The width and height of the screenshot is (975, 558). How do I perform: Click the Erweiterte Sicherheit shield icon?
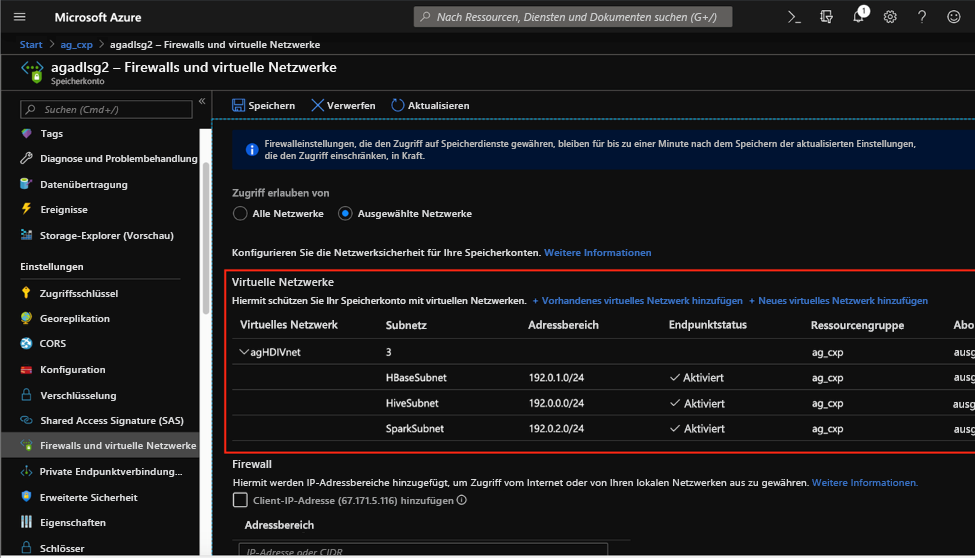tap(26, 497)
